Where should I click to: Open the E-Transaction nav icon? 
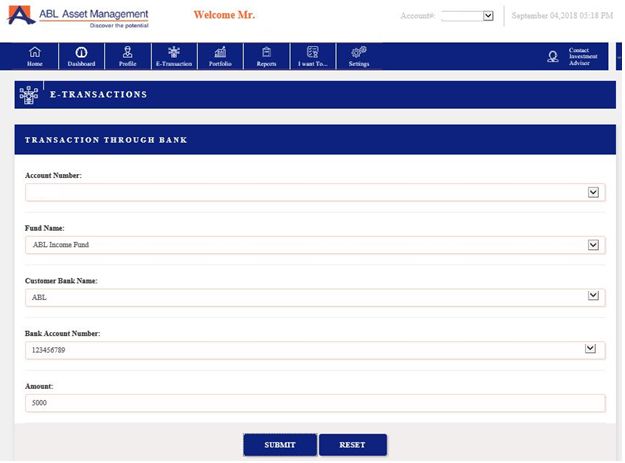(174, 56)
